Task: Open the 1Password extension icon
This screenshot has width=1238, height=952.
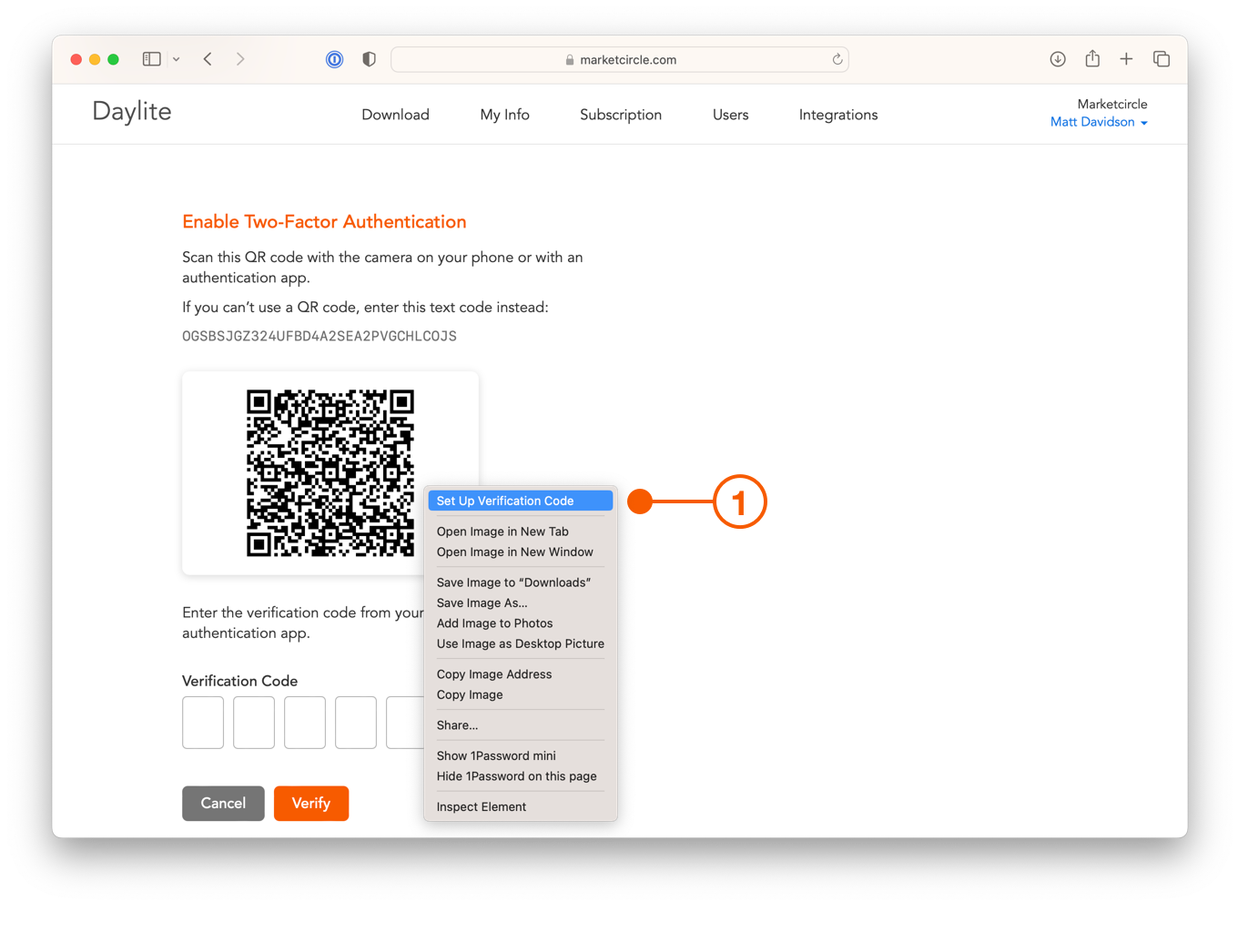Action: click(x=335, y=59)
